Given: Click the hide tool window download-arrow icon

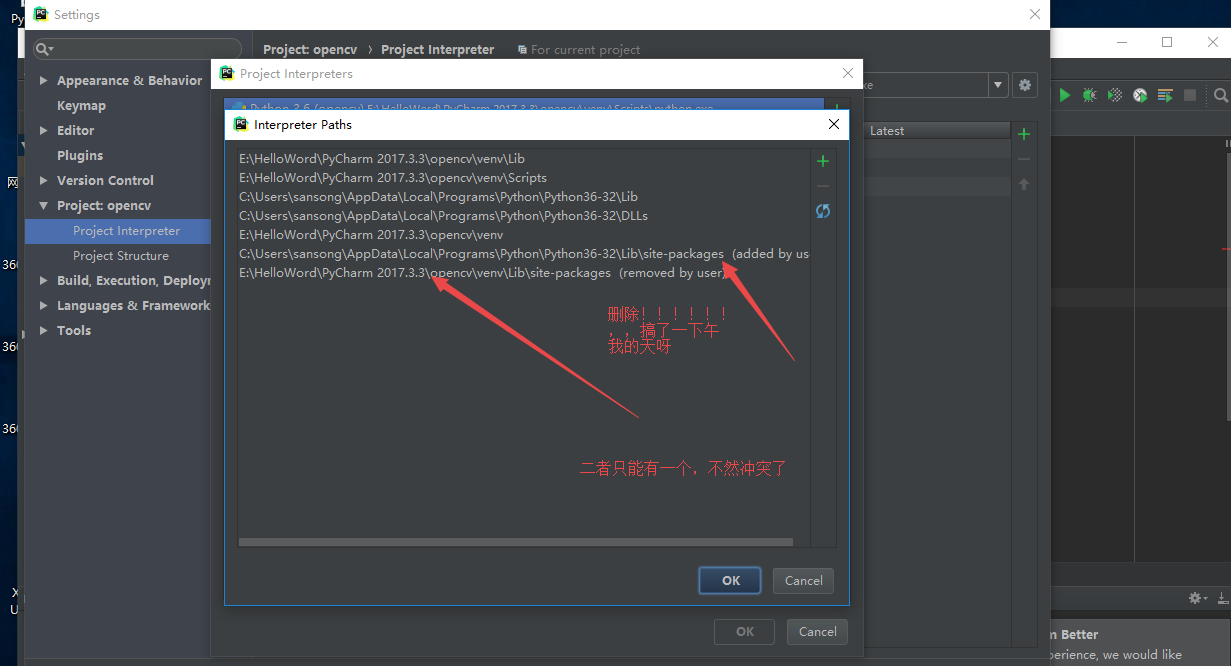Looking at the screenshot, I should (1223, 598).
